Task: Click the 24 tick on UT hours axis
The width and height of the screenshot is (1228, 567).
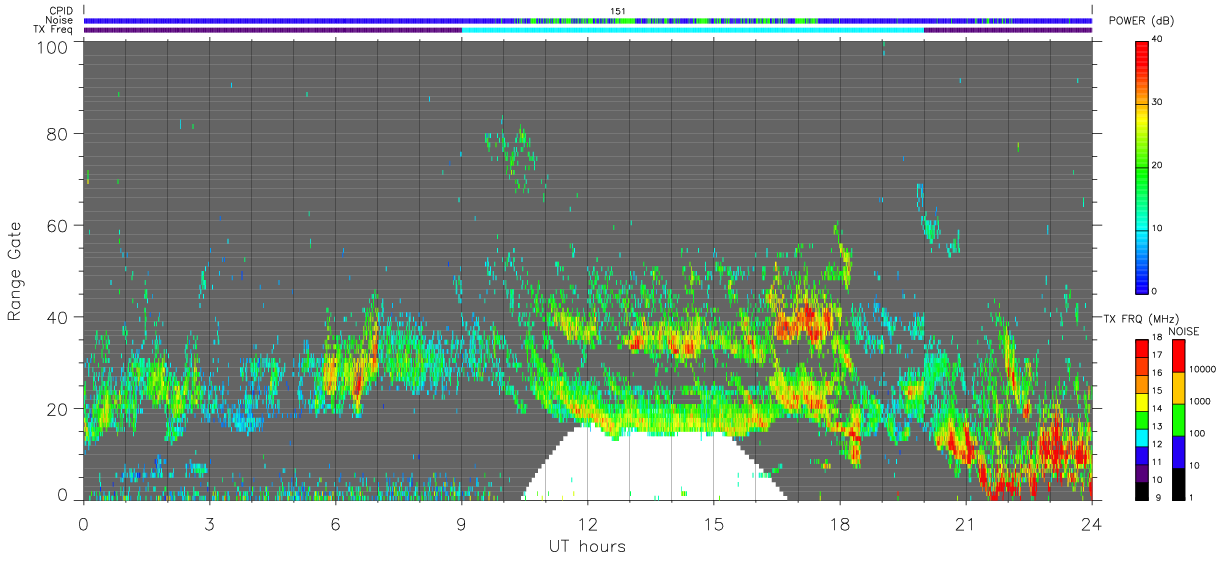Action: coord(1091,523)
